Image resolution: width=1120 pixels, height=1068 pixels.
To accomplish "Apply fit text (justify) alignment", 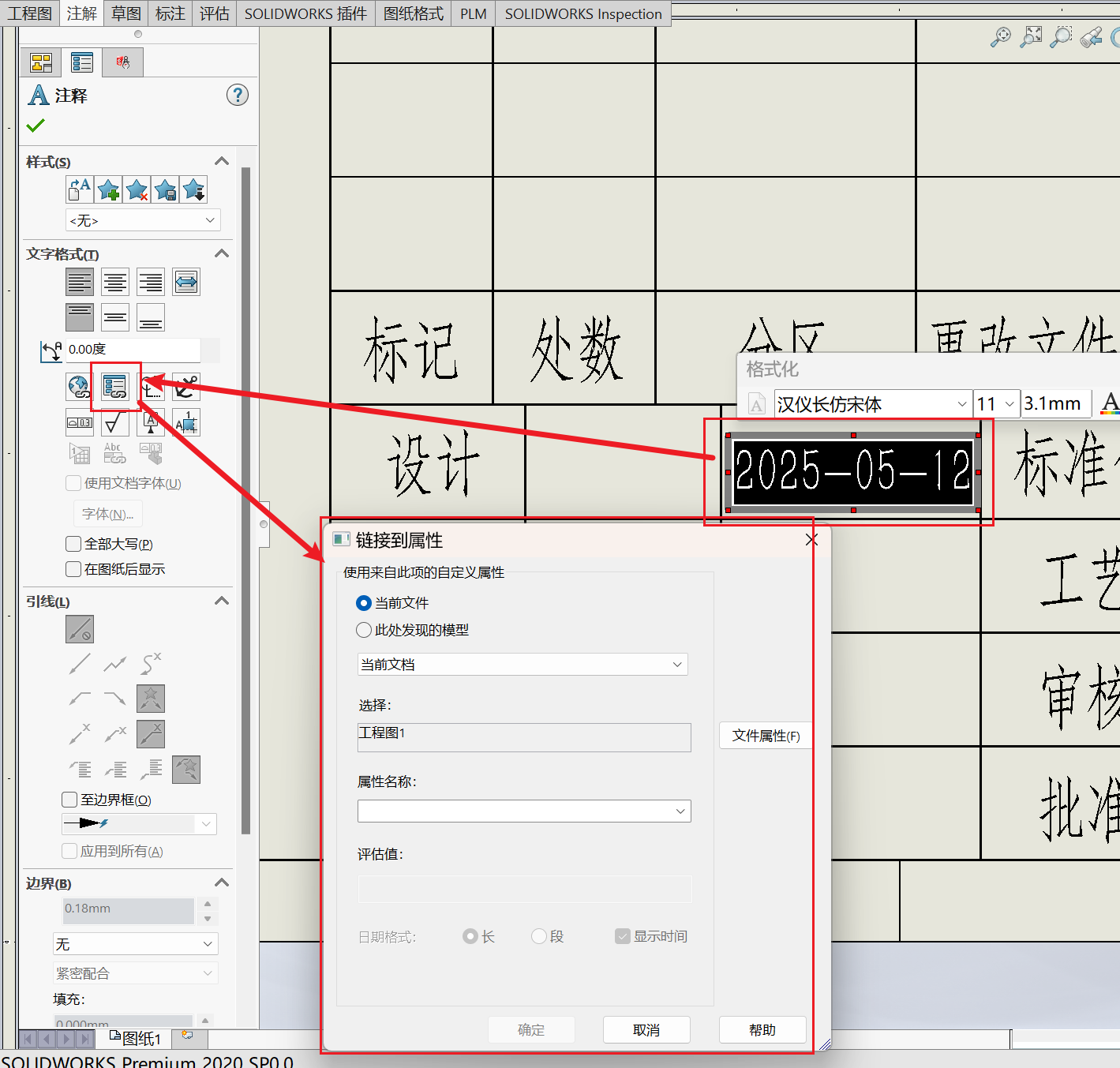I will (186, 282).
